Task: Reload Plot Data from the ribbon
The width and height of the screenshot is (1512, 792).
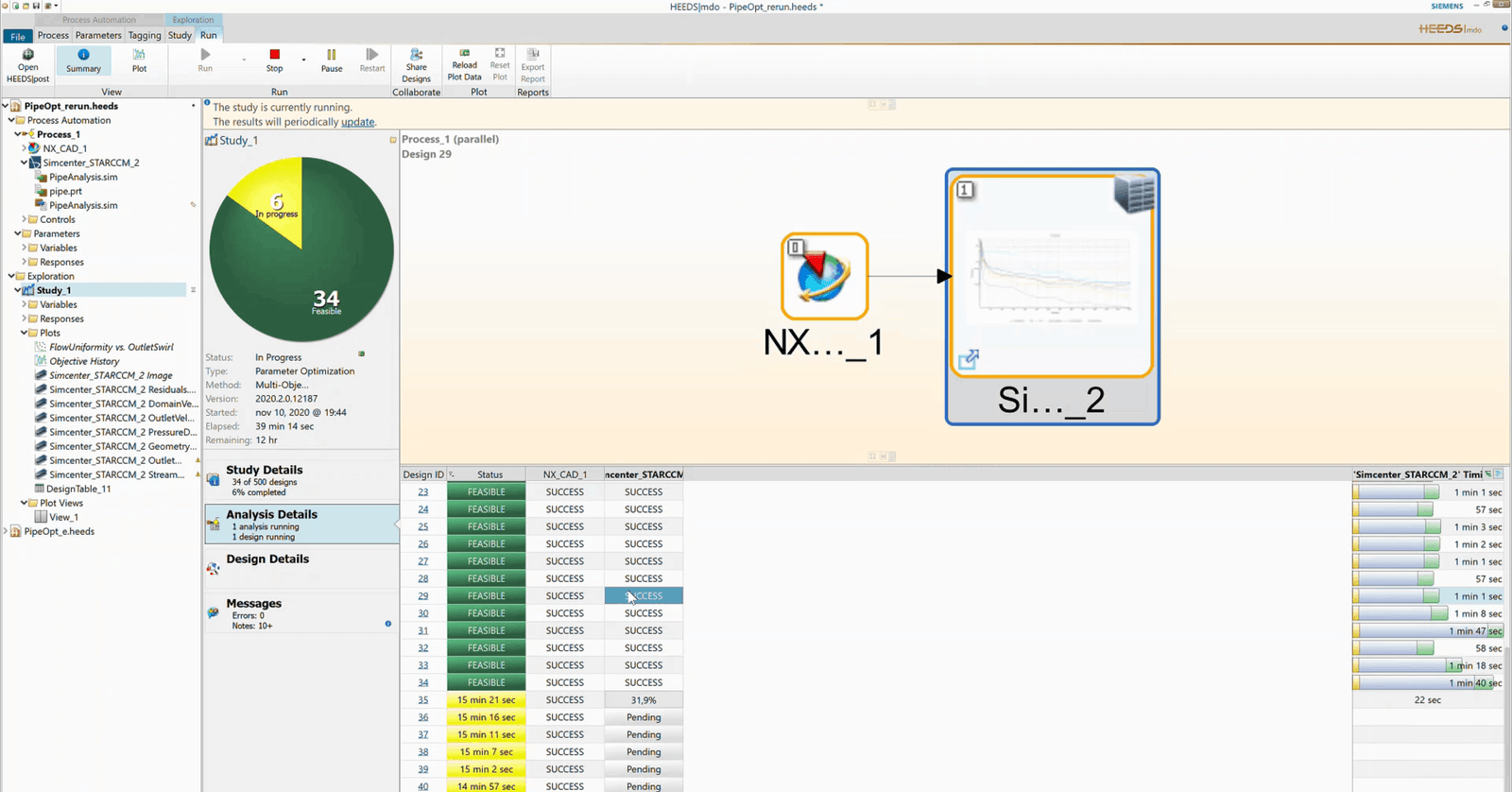Action: (x=464, y=64)
